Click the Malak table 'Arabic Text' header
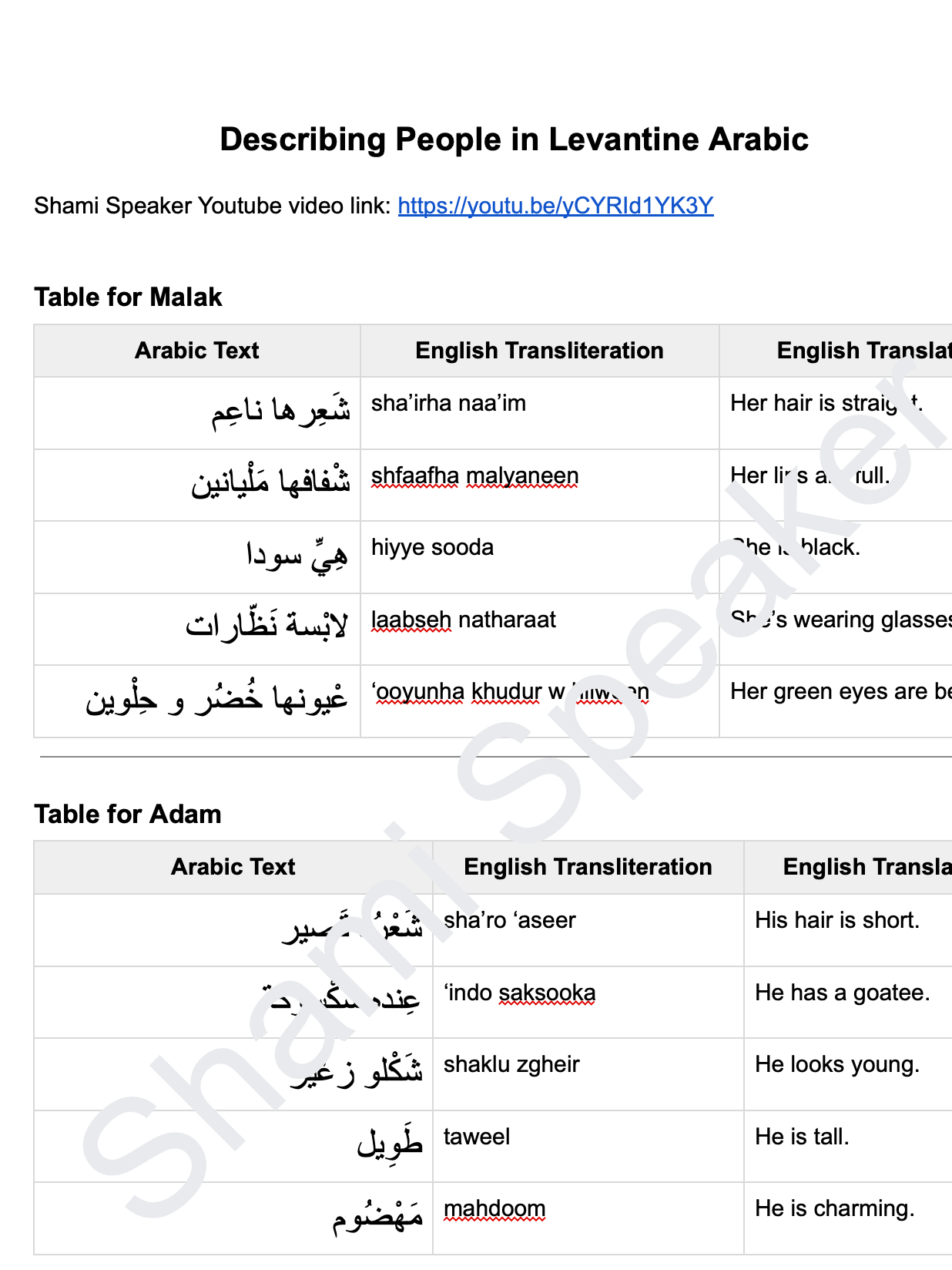 pyautogui.click(x=197, y=351)
